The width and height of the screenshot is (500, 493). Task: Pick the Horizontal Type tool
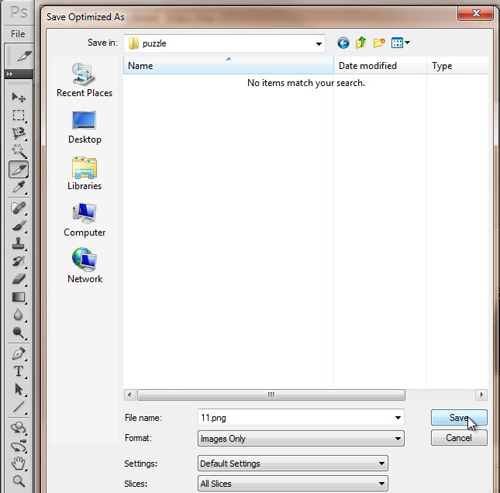18,371
